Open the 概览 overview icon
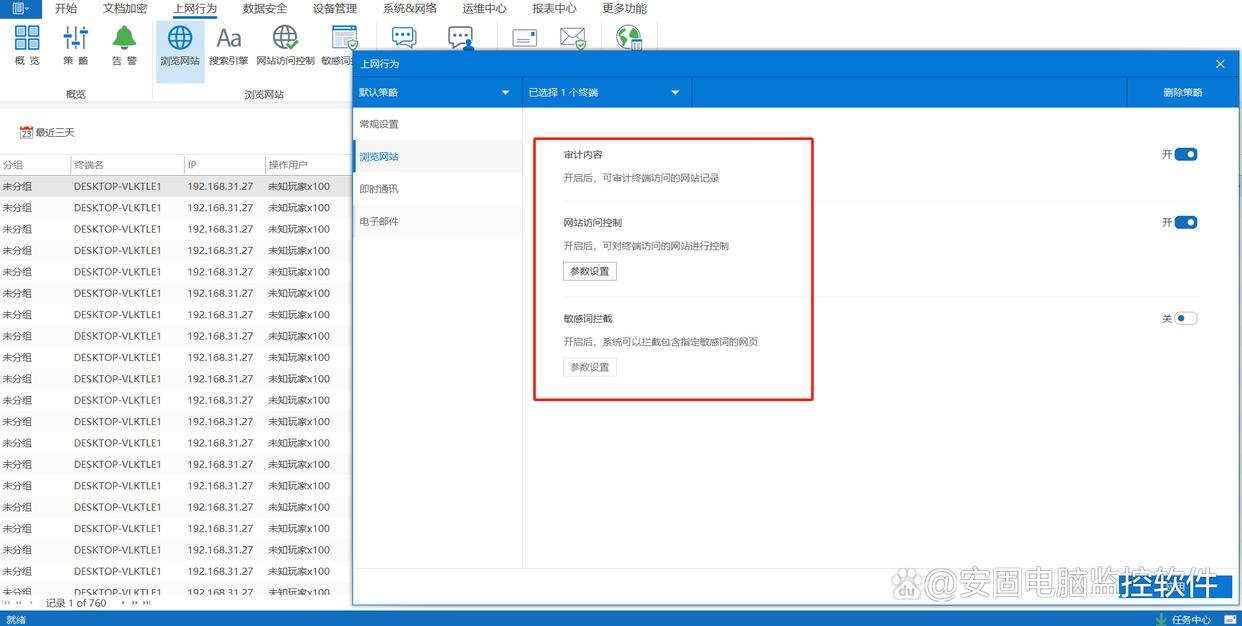 27,45
